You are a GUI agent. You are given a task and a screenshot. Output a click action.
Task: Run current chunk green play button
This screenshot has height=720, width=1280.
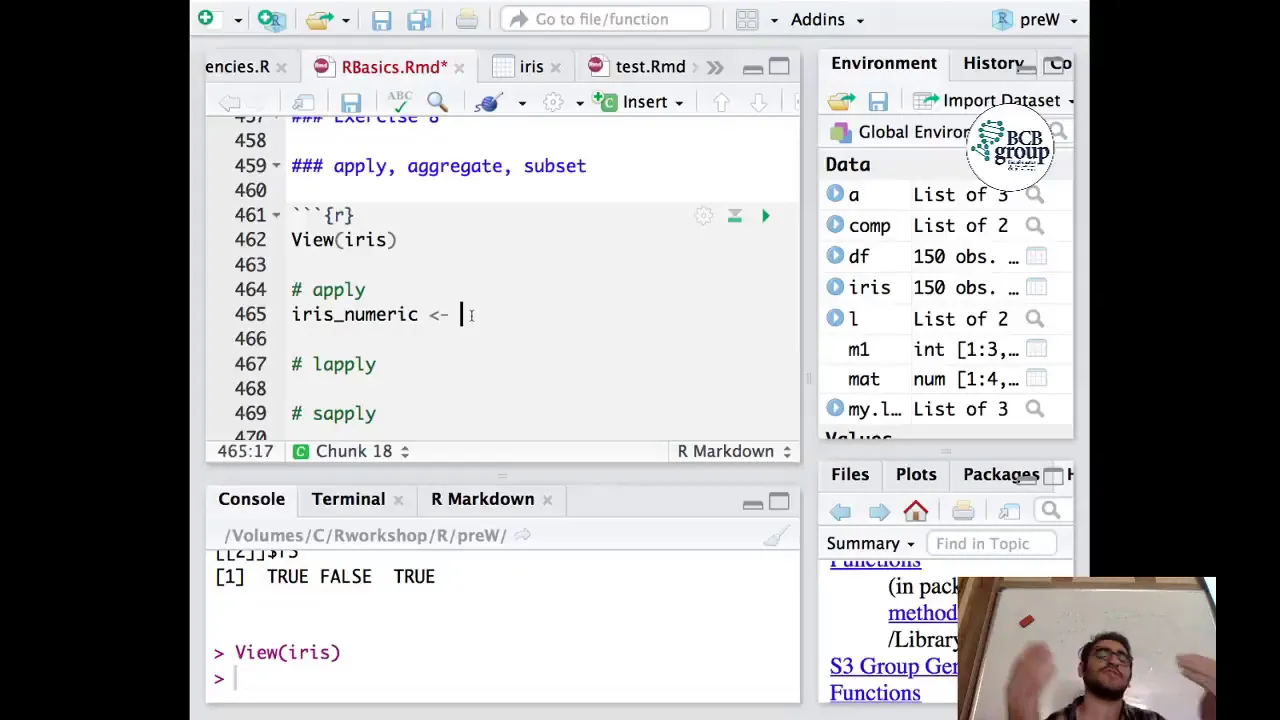pyautogui.click(x=766, y=216)
